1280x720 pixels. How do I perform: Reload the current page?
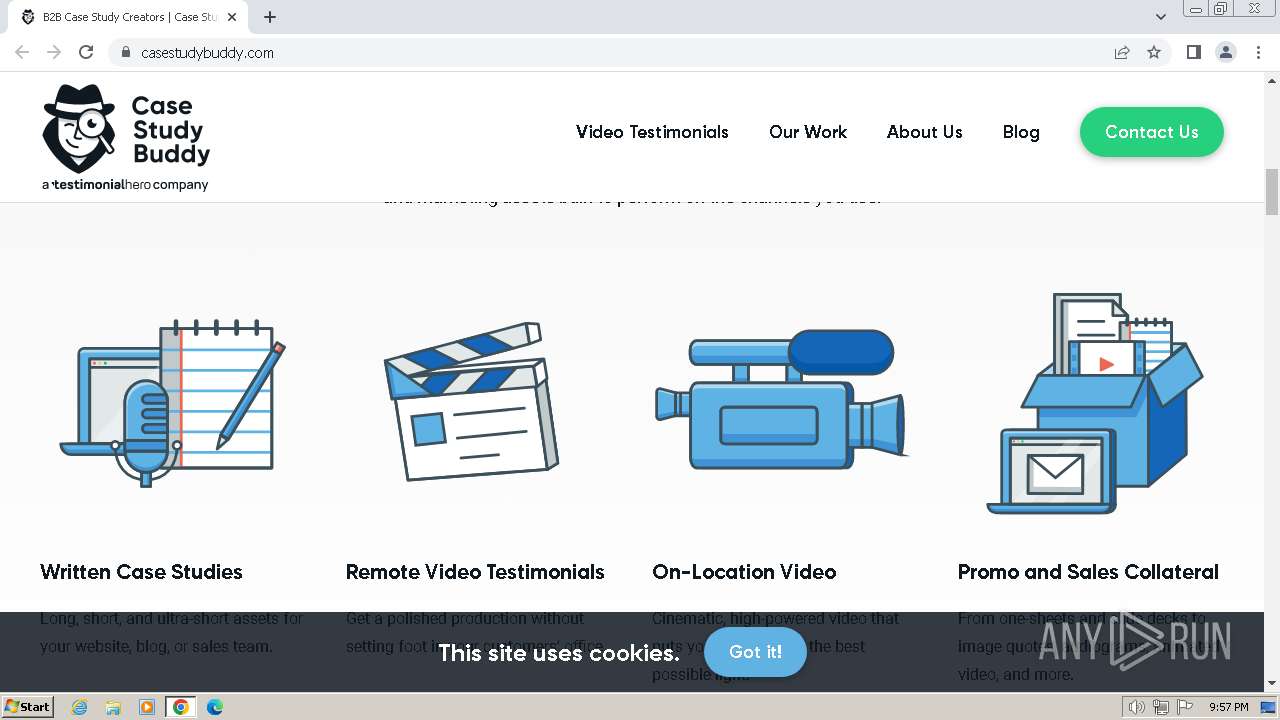click(86, 52)
